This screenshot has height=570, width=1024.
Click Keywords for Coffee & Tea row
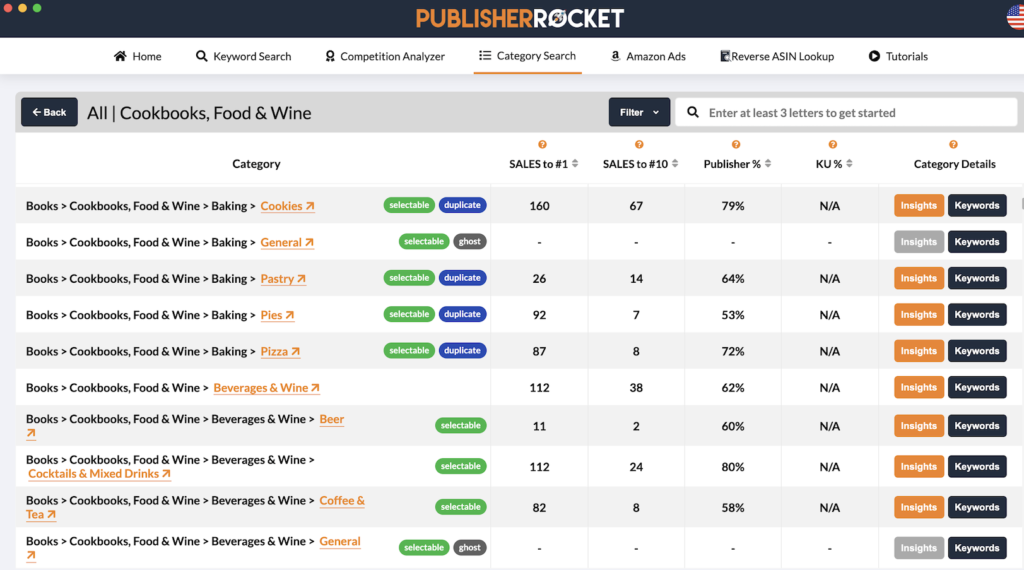(x=977, y=507)
